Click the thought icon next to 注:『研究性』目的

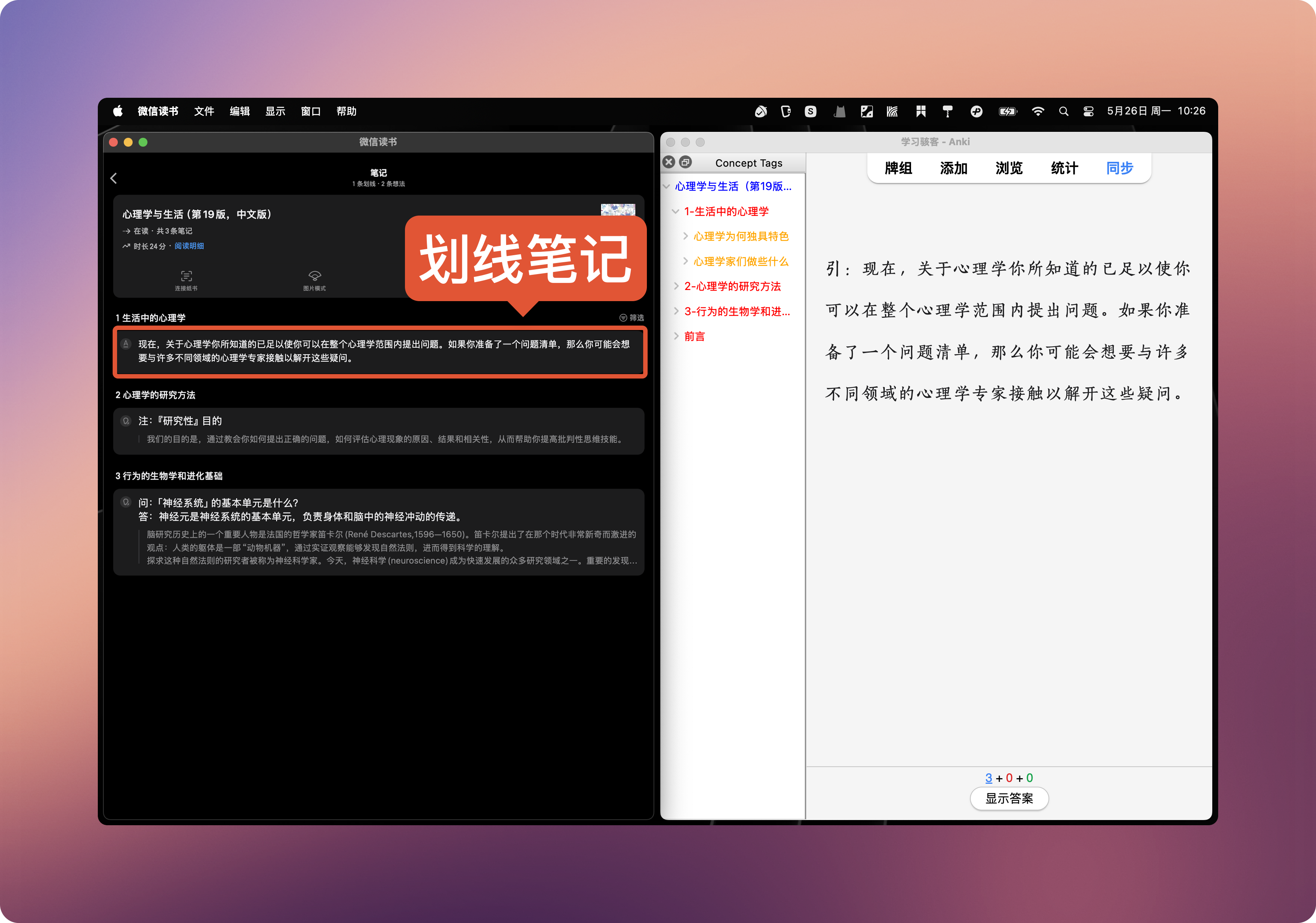tap(126, 421)
